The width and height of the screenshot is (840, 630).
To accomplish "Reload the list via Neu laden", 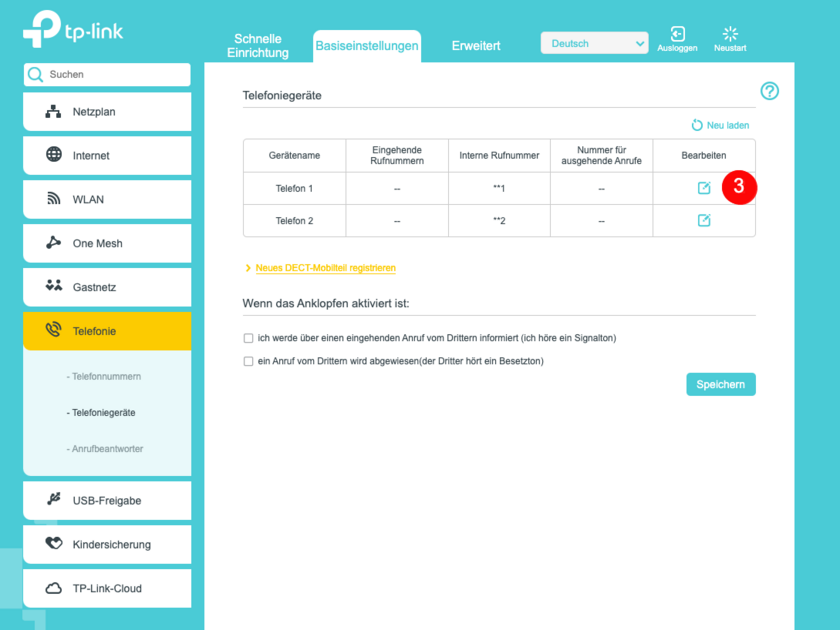I will pyautogui.click(x=720, y=125).
